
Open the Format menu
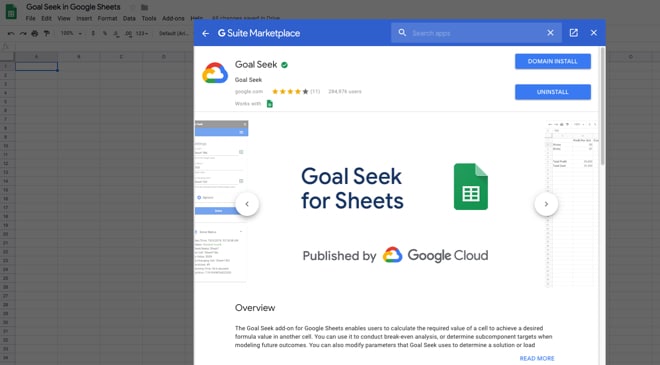pos(108,19)
